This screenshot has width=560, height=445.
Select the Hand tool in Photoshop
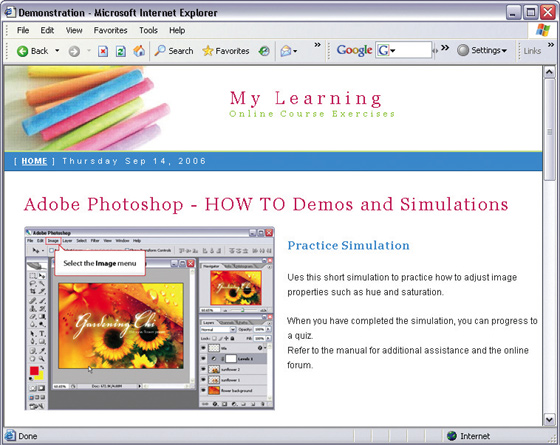[x=33, y=359]
